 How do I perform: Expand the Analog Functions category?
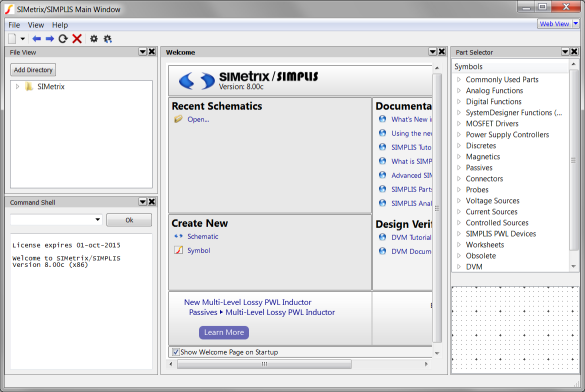pos(459,91)
